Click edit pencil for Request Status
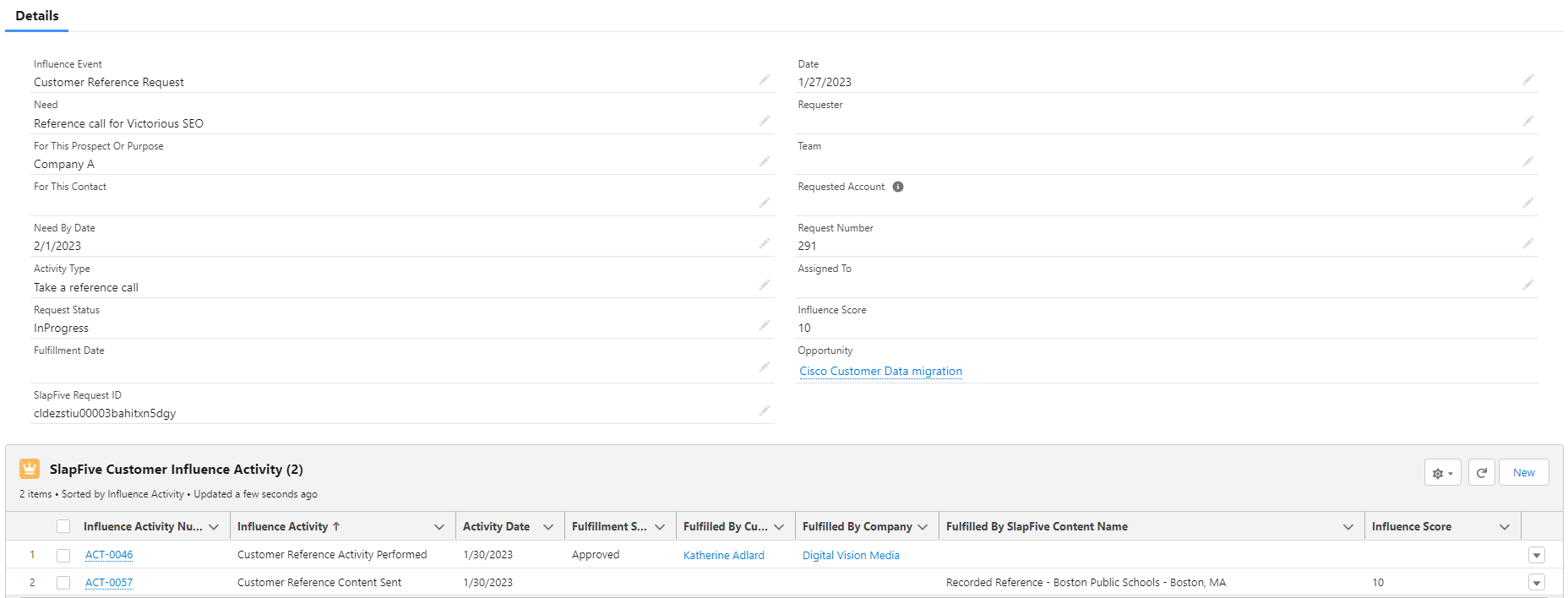 tap(764, 326)
